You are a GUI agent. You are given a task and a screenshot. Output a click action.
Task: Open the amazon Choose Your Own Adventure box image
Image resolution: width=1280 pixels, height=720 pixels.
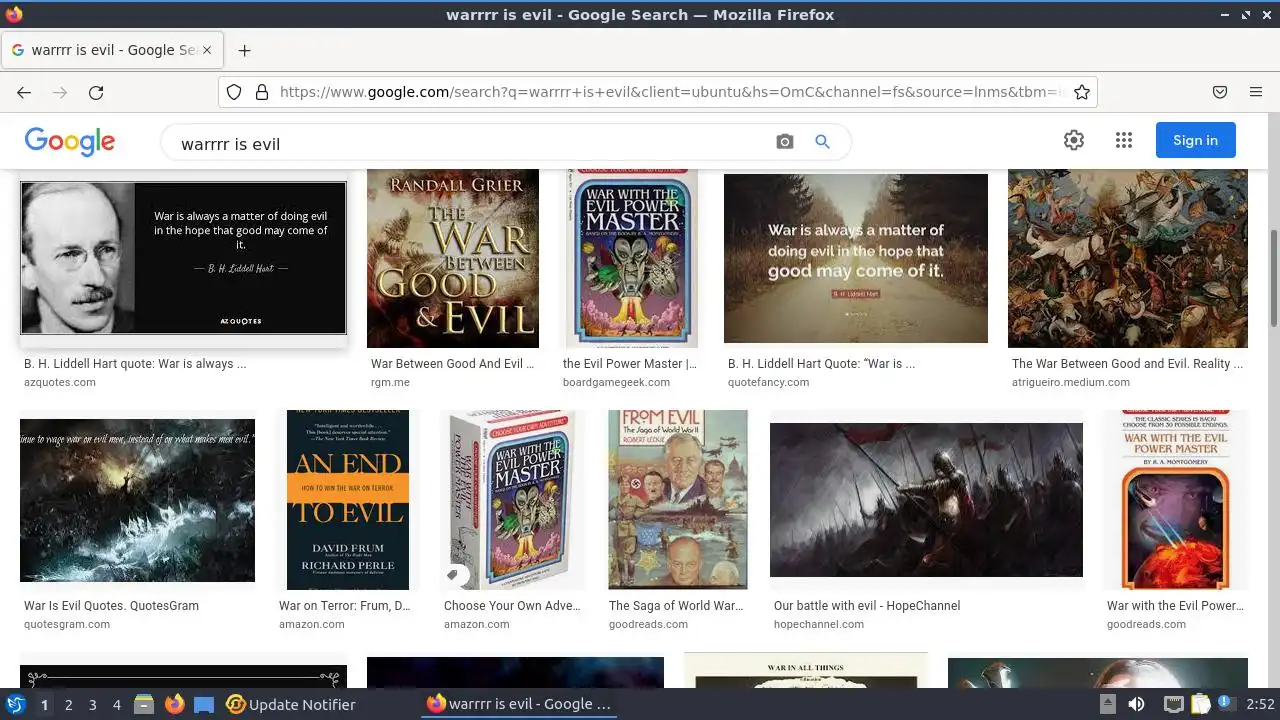(x=514, y=500)
